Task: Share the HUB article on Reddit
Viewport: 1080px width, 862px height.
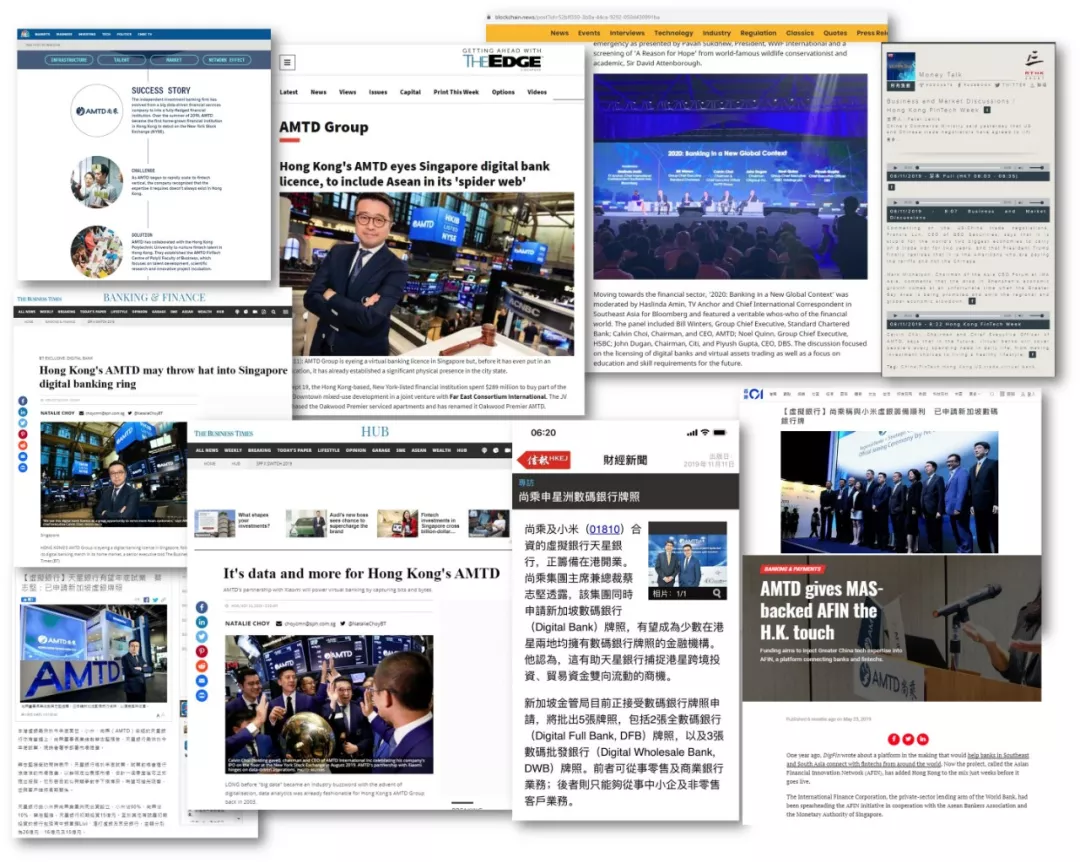Action: (202, 666)
